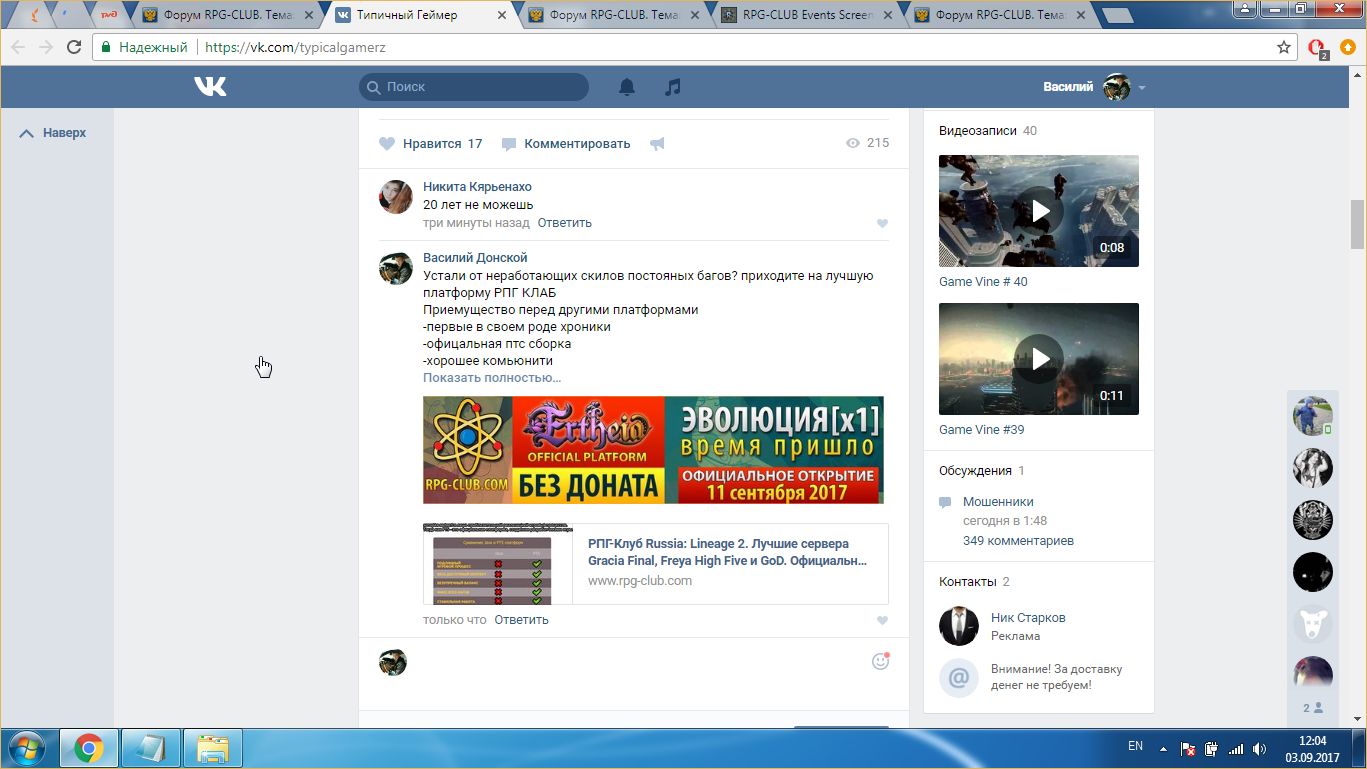Switch to Типичный Геймер tab
This screenshot has height=769, width=1367.
pos(420,15)
